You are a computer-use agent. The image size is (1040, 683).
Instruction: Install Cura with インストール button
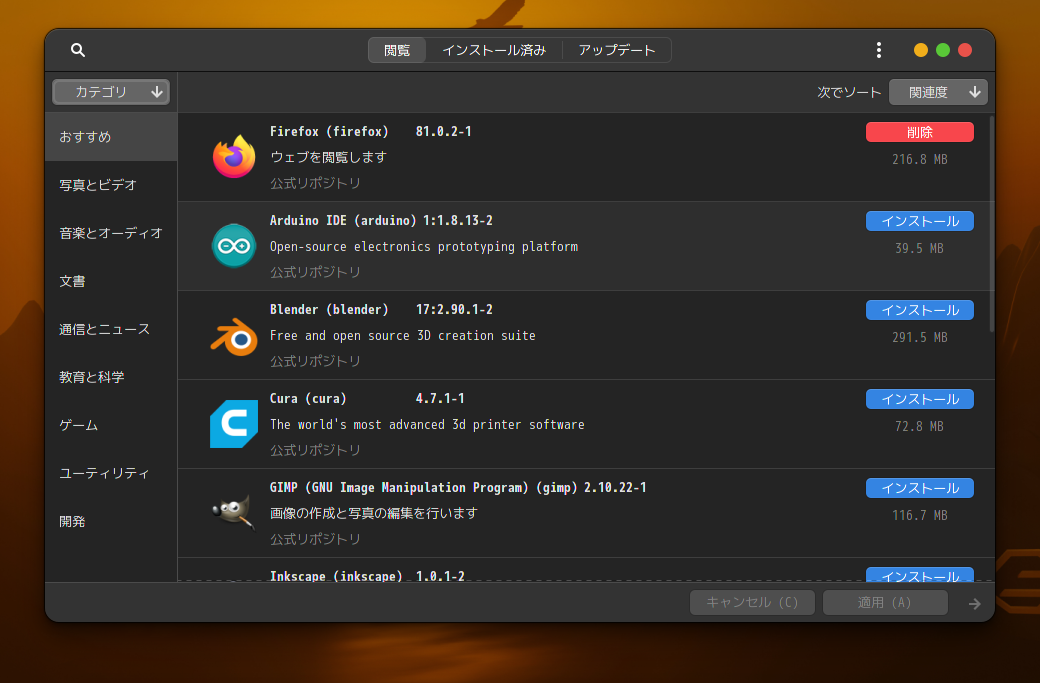pyautogui.click(x=919, y=399)
